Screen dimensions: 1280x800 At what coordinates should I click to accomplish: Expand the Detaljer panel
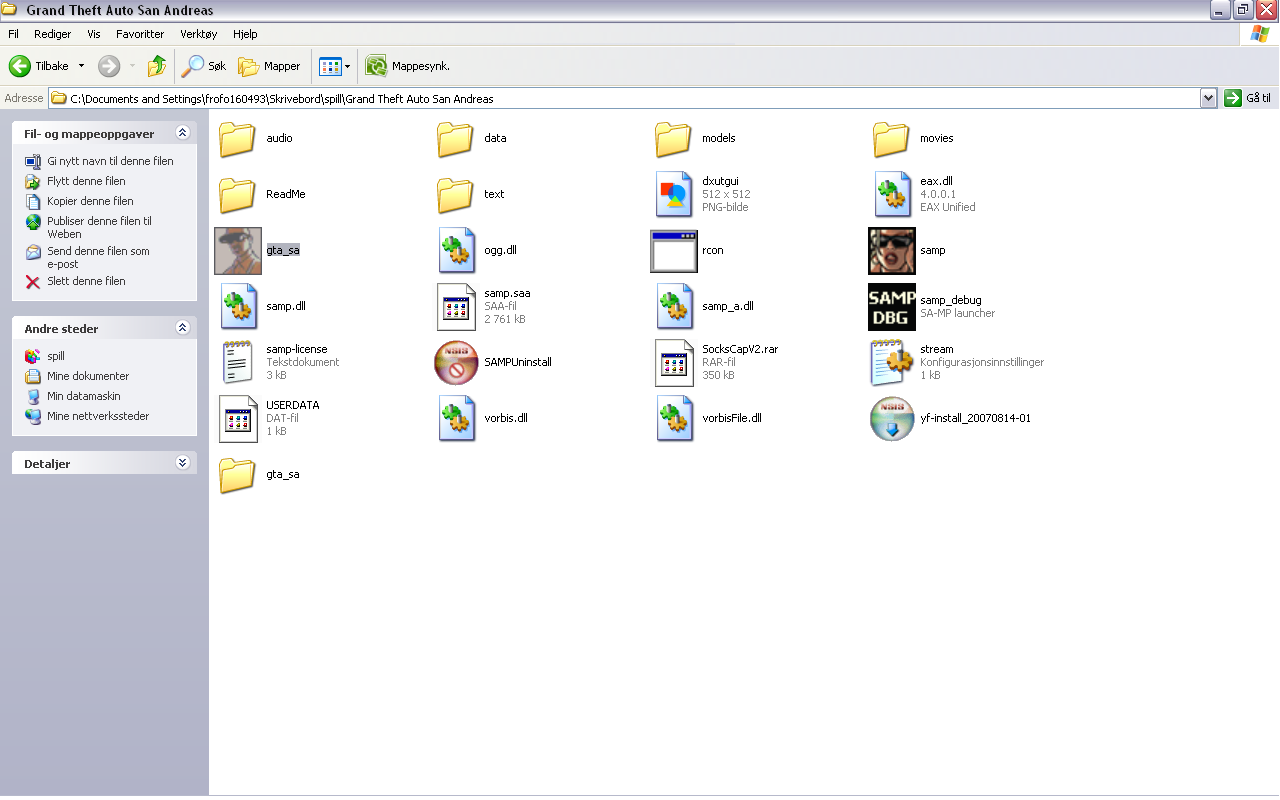(182, 464)
